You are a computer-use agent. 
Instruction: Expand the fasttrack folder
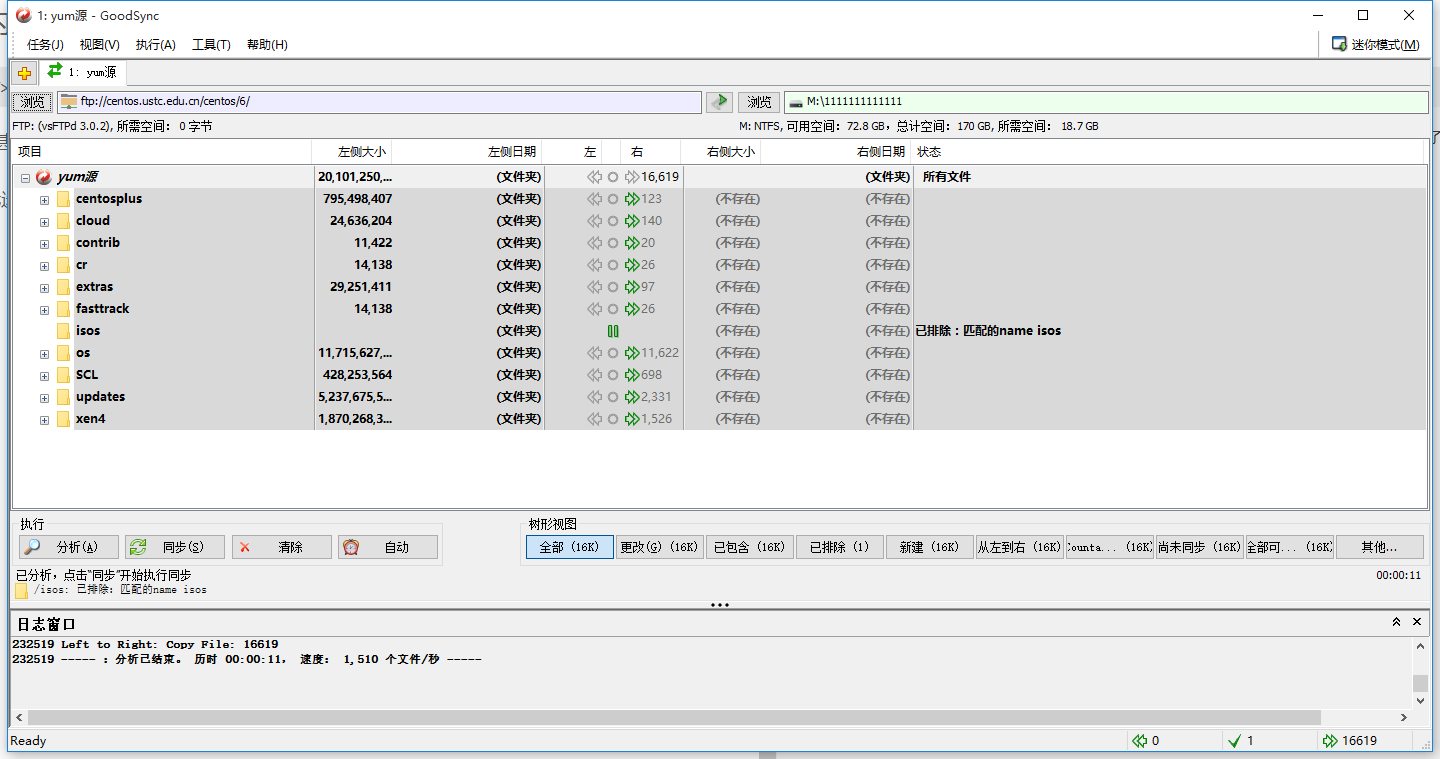[x=44, y=310]
